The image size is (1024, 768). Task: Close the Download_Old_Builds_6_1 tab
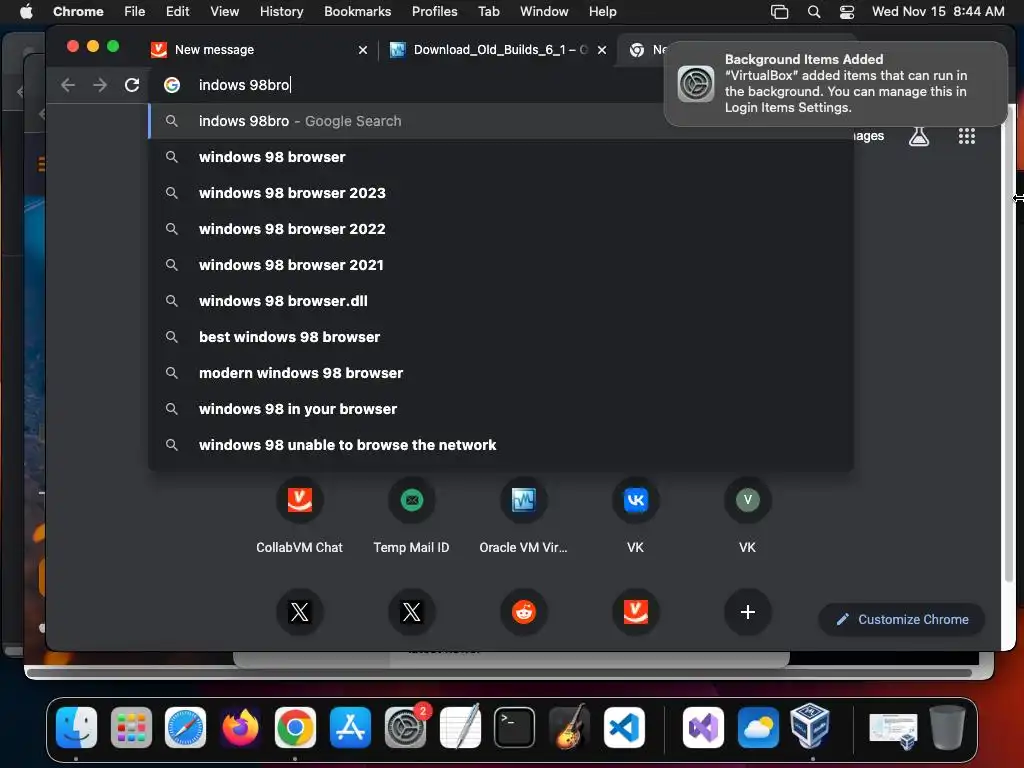[x=602, y=50]
